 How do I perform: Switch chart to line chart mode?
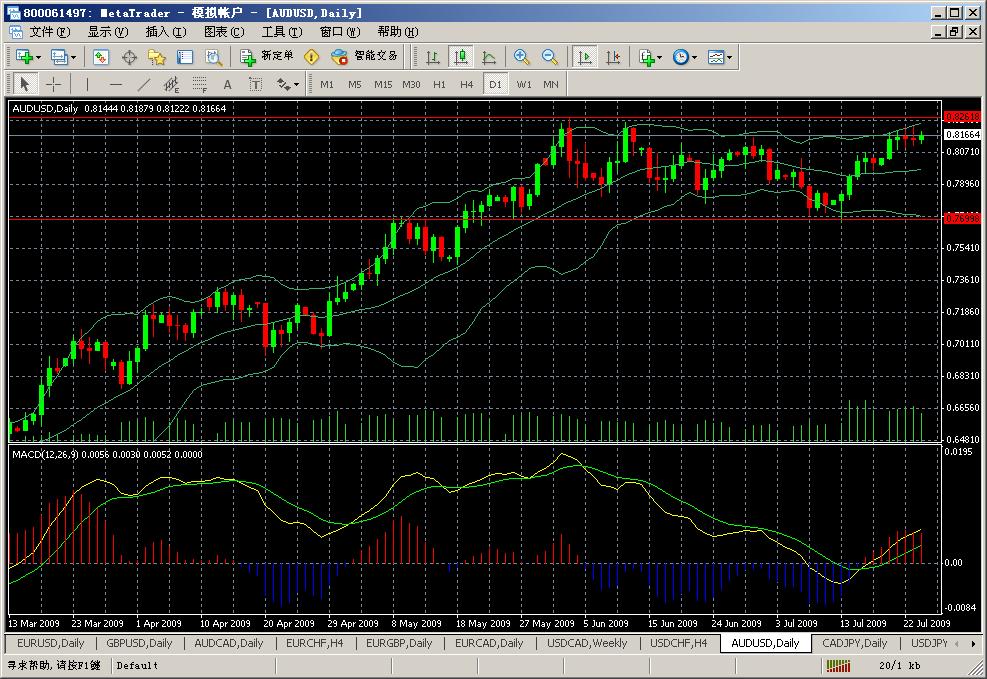[489, 57]
